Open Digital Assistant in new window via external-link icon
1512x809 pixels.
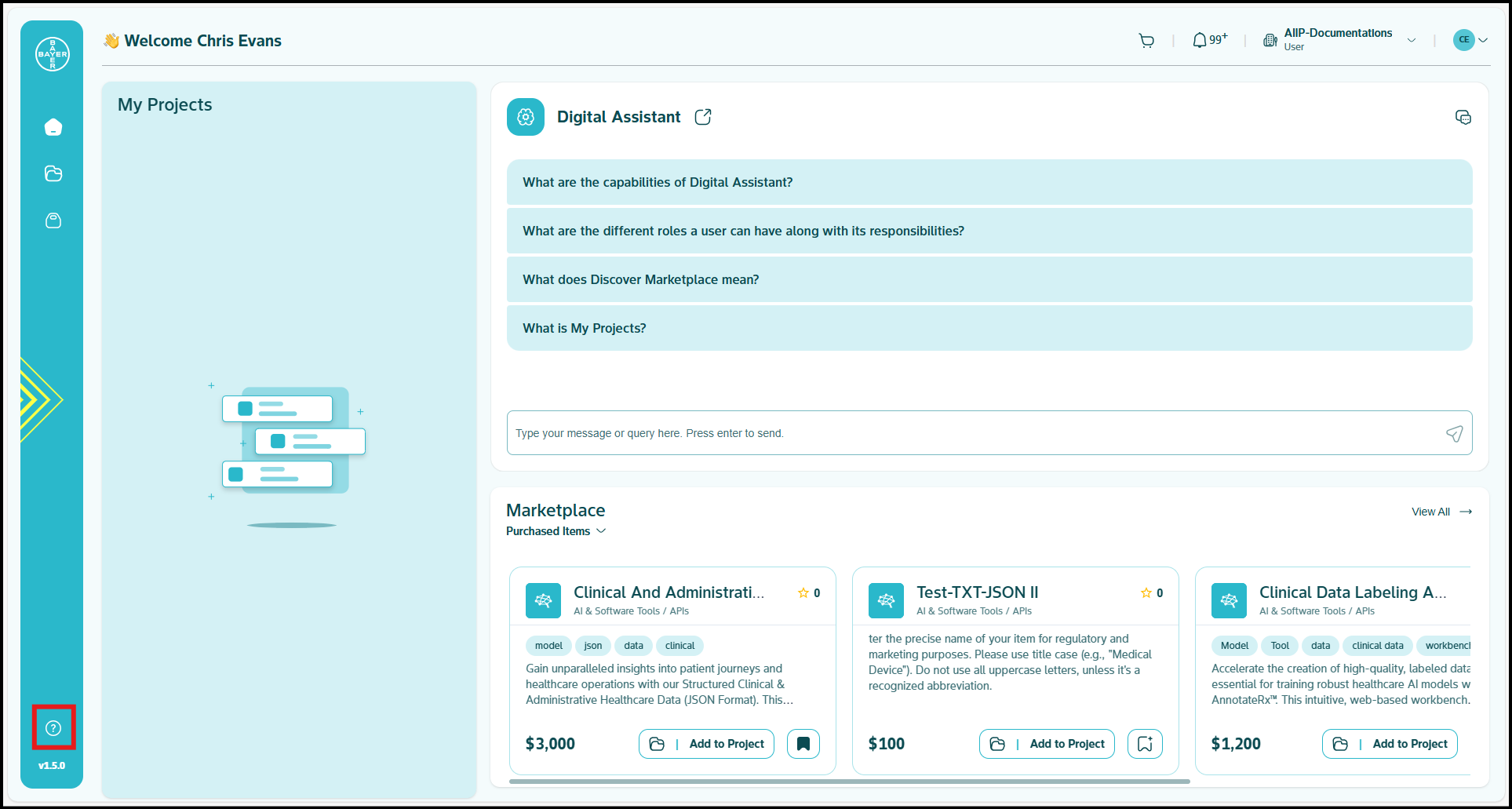702,116
